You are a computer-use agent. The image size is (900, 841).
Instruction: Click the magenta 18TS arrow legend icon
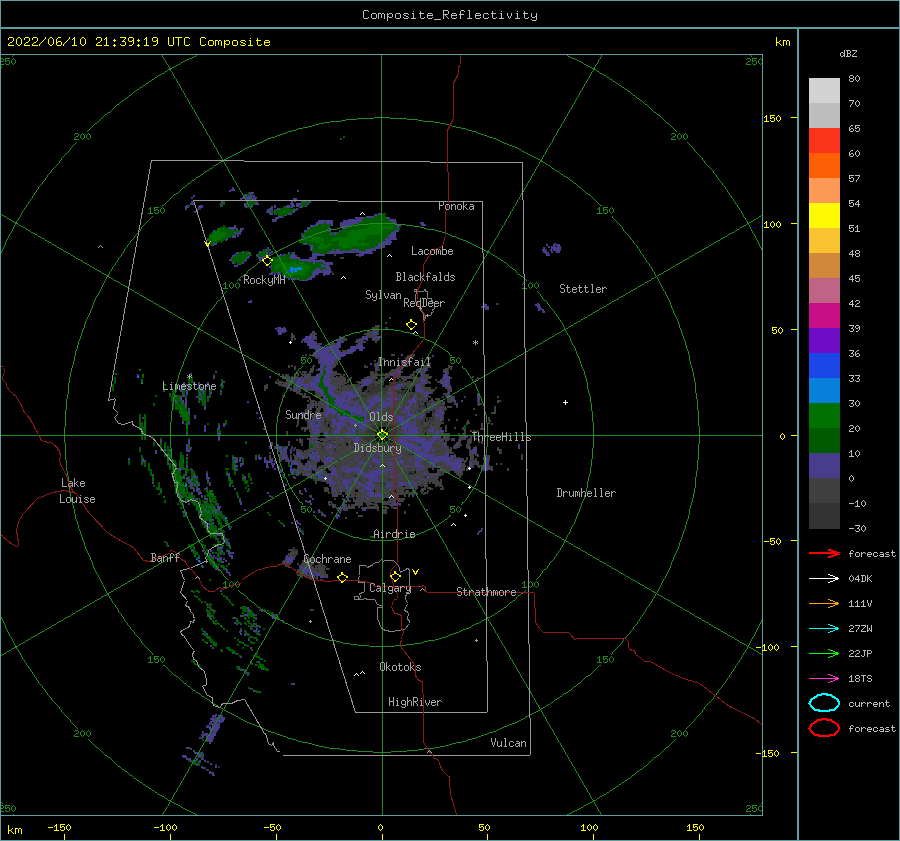[x=824, y=679]
